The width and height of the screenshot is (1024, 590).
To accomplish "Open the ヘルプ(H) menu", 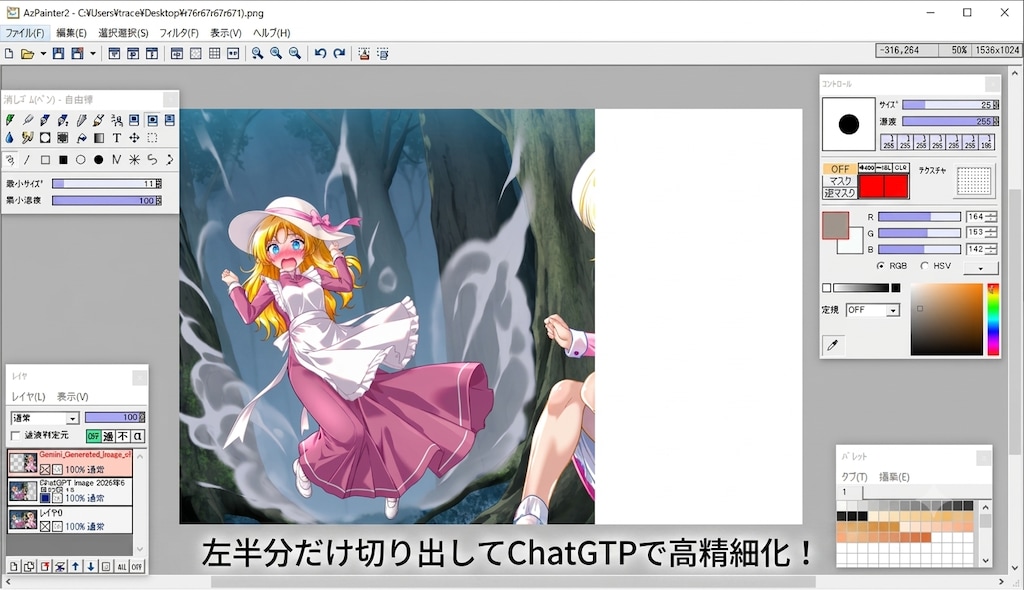I will coord(272,33).
